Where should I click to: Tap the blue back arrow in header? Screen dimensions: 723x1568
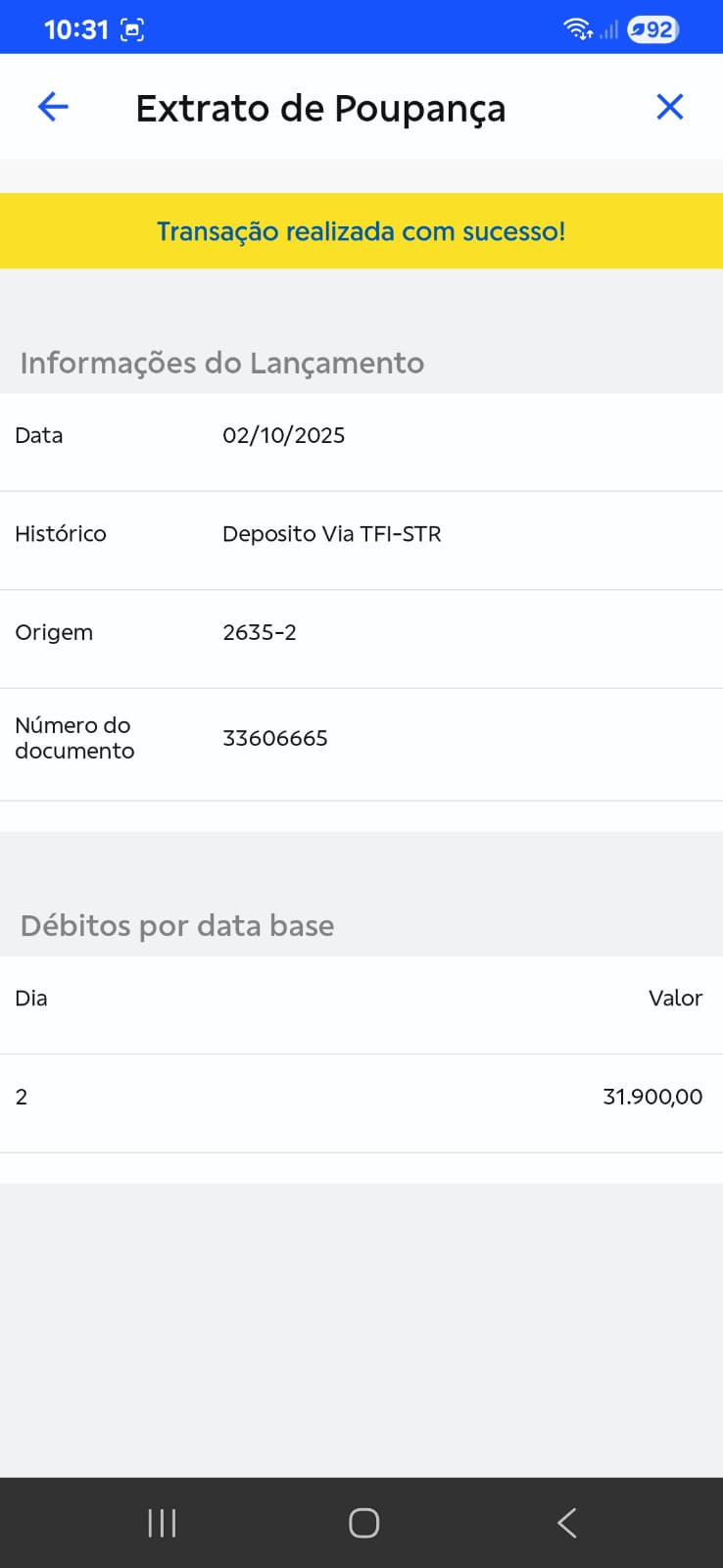pyautogui.click(x=53, y=107)
